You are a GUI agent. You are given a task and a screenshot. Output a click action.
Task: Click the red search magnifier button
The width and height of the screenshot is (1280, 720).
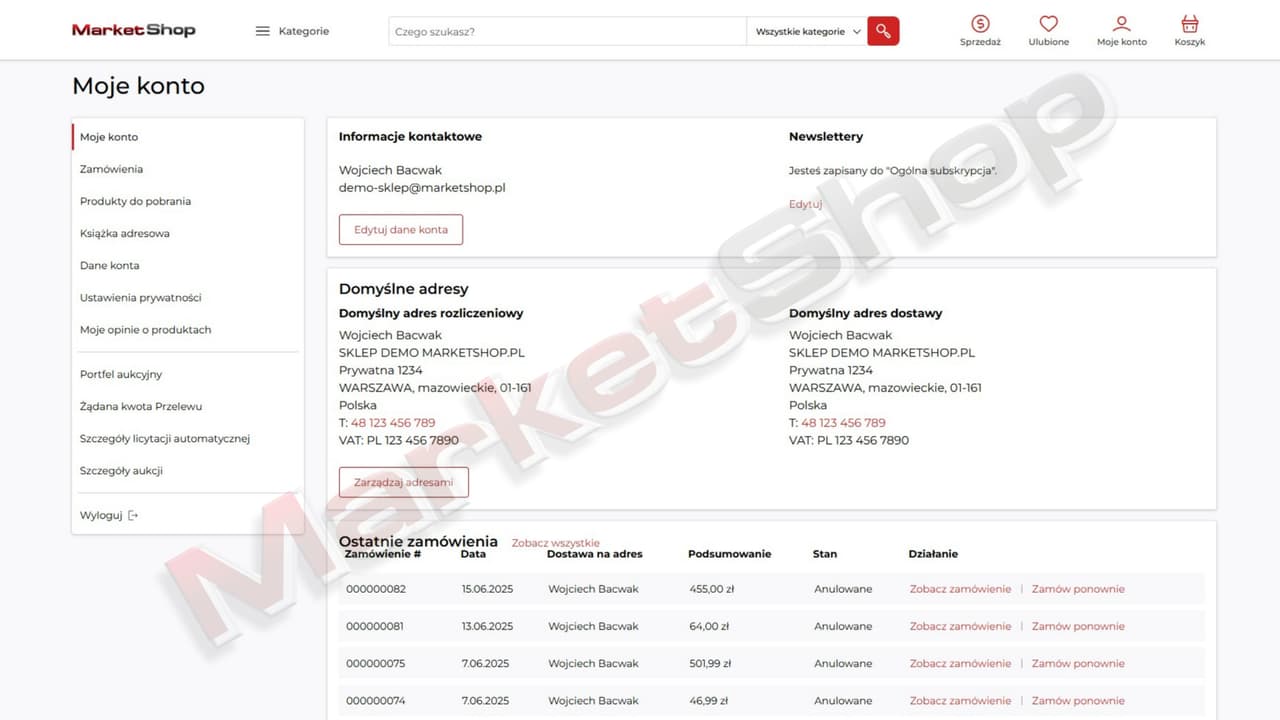882,31
